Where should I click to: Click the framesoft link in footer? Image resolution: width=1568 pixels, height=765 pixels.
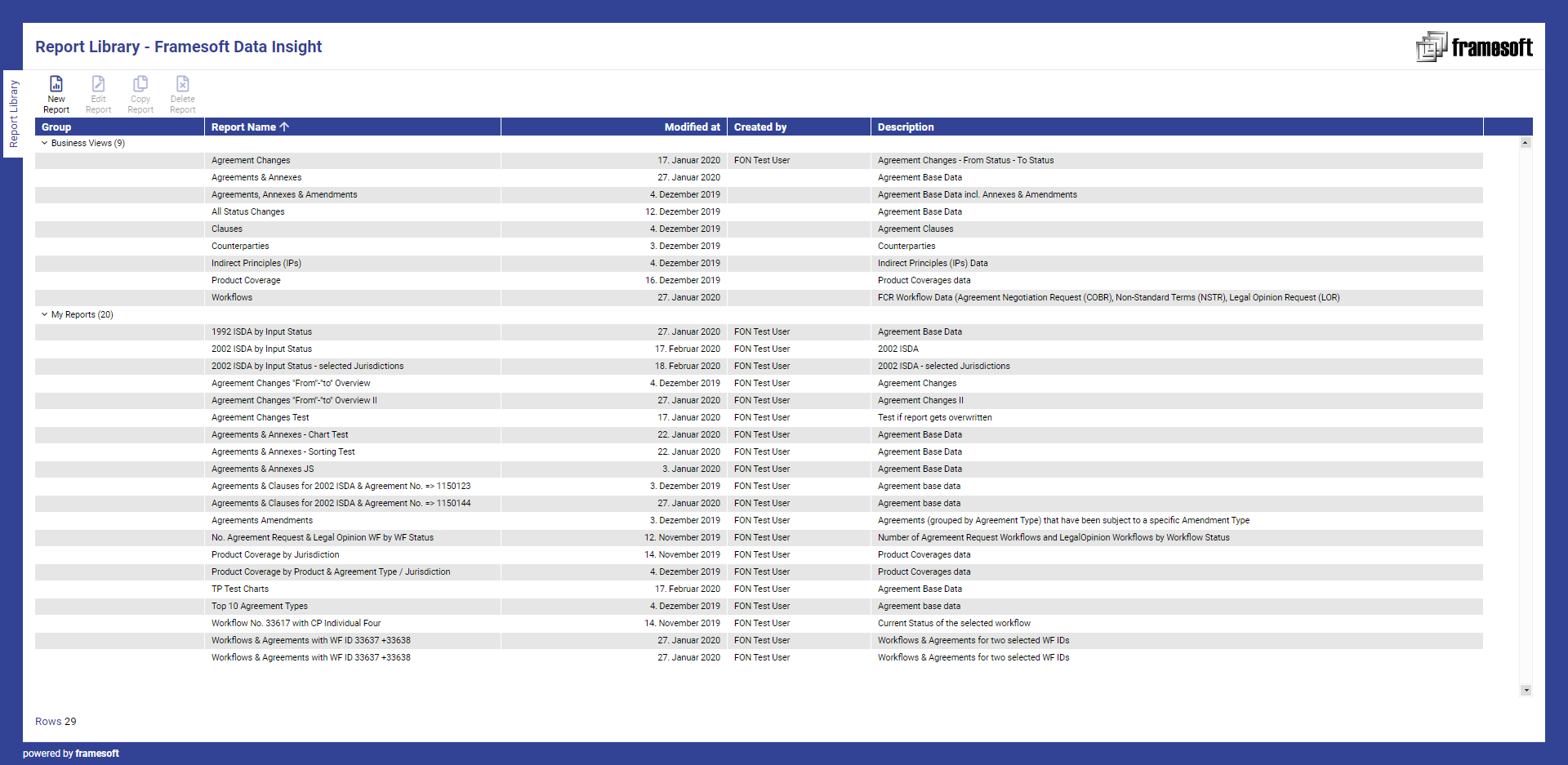[97, 754]
